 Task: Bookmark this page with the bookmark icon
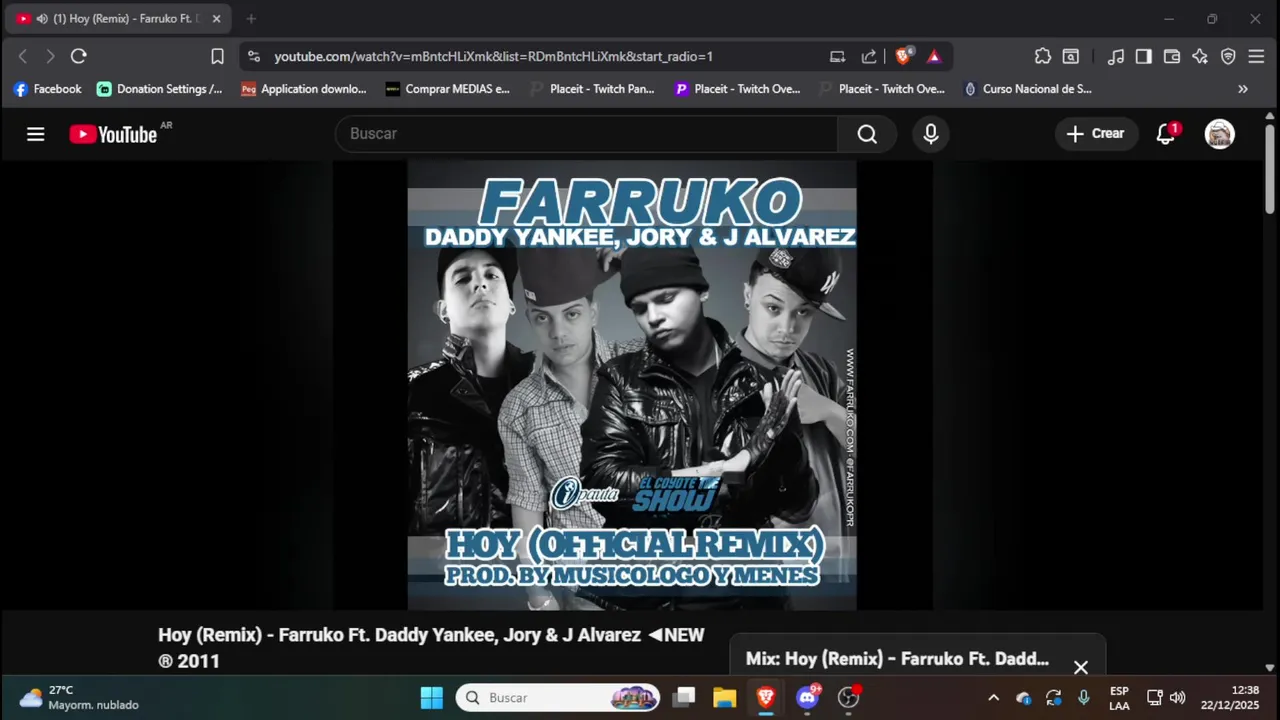(217, 57)
